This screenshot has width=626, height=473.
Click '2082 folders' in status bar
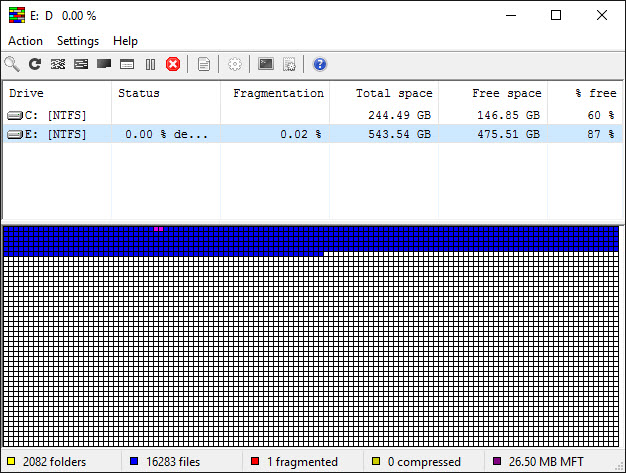click(x=54, y=462)
